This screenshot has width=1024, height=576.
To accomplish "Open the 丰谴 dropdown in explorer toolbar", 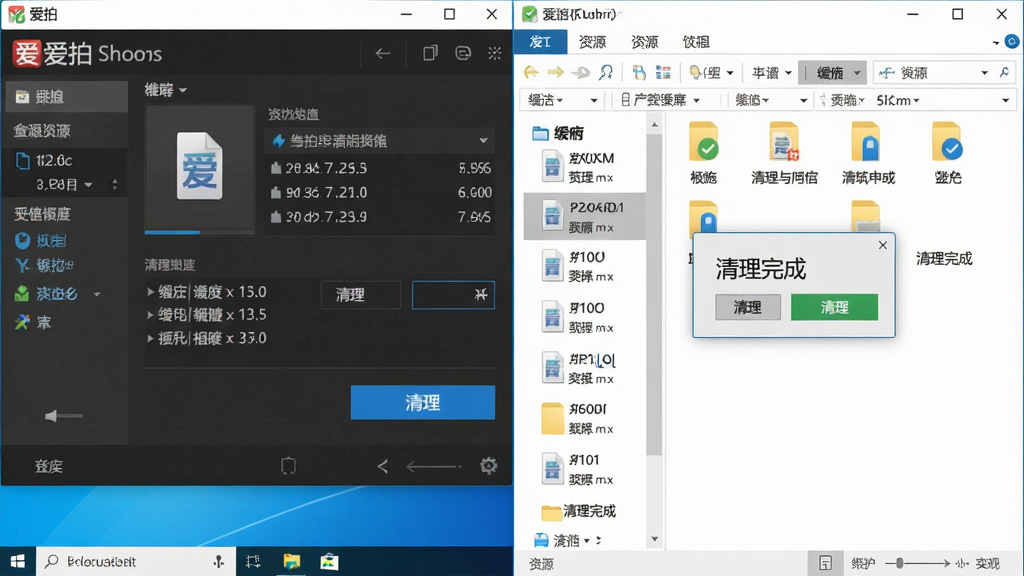I will point(771,72).
